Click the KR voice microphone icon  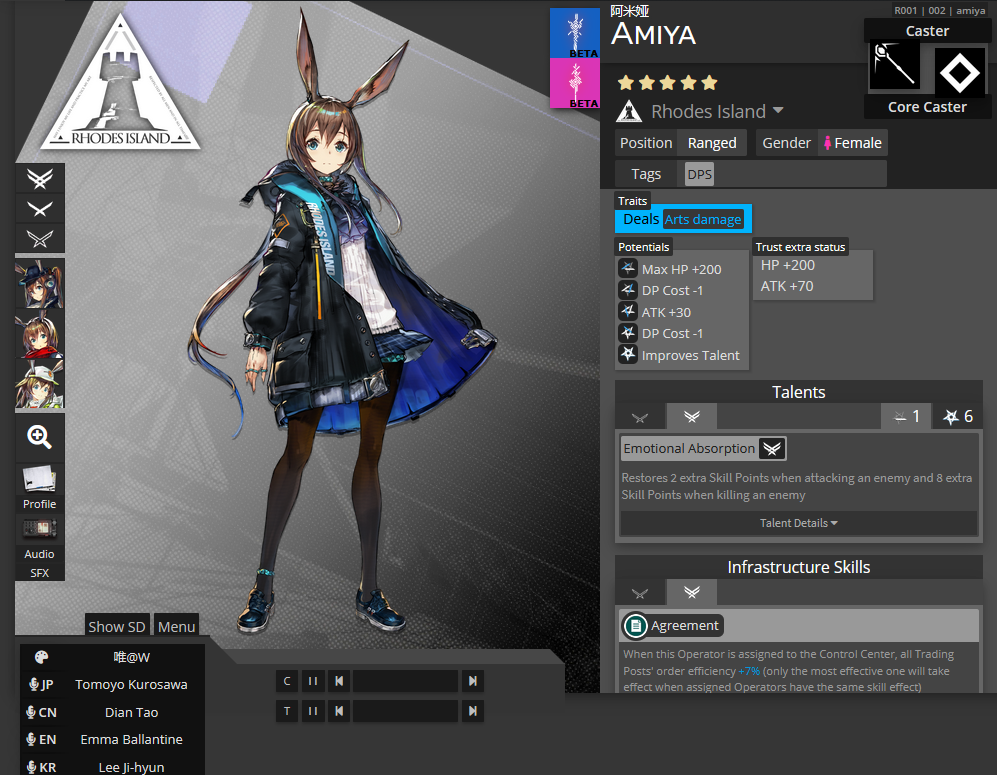(x=31, y=767)
